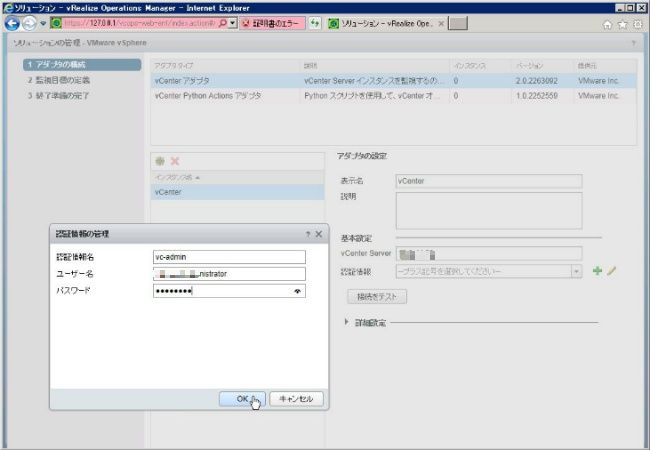Focus the username input field

coord(229,274)
